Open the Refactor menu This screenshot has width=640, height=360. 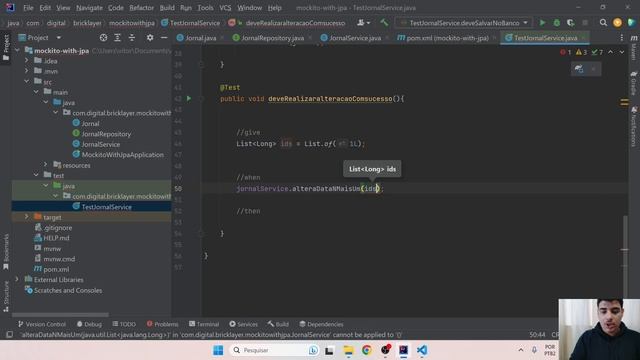pos(141,8)
